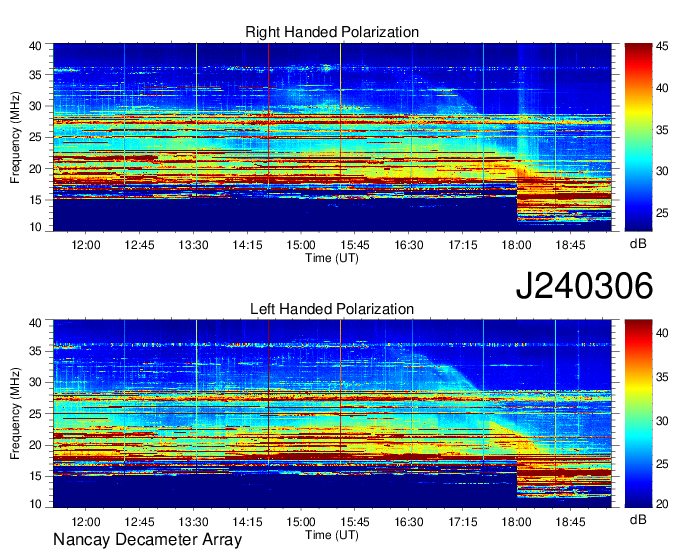Click the Right Handed Polarization title

(x=332, y=32)
